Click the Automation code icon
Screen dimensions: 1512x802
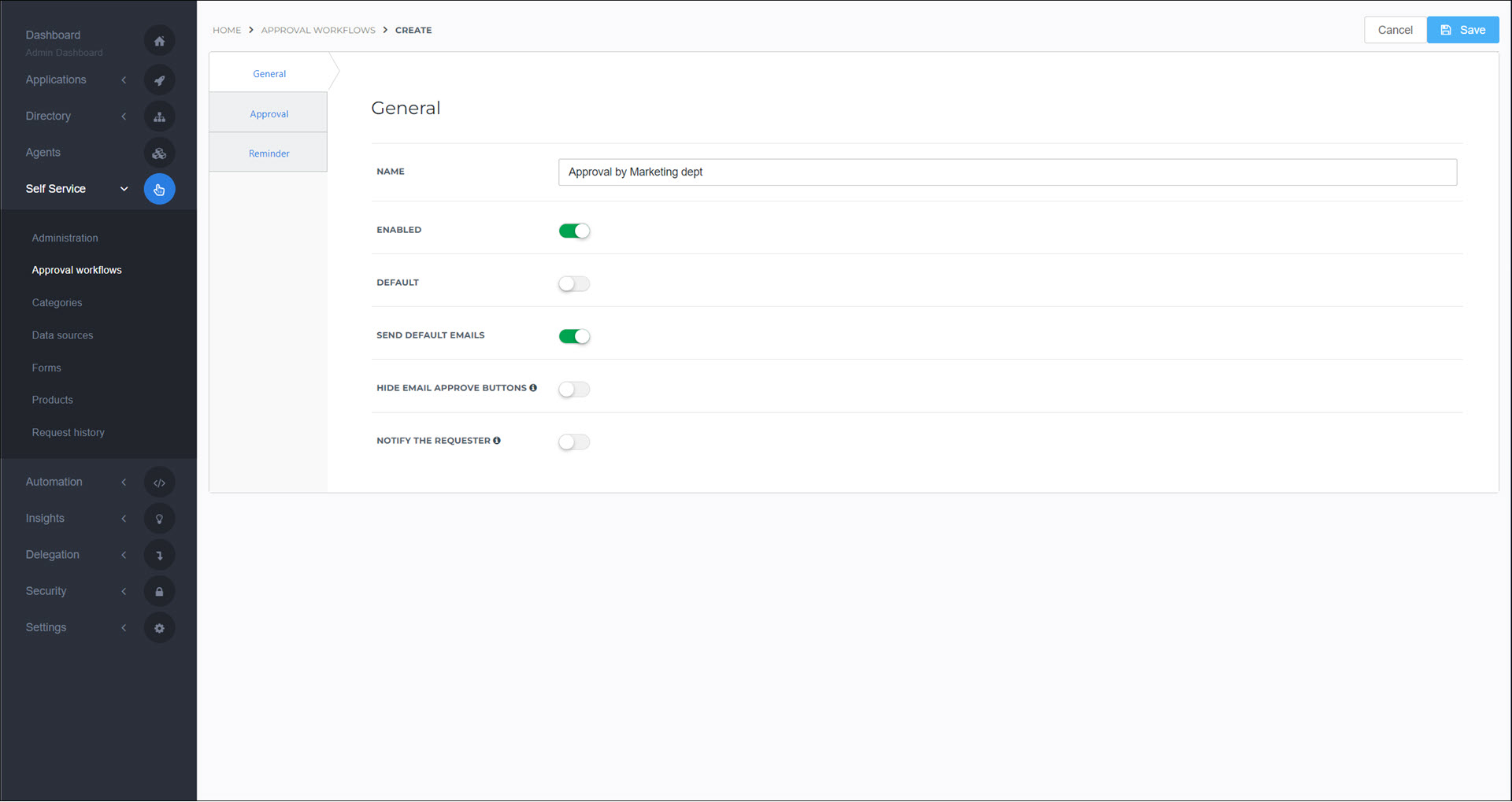tap(159, 482)
